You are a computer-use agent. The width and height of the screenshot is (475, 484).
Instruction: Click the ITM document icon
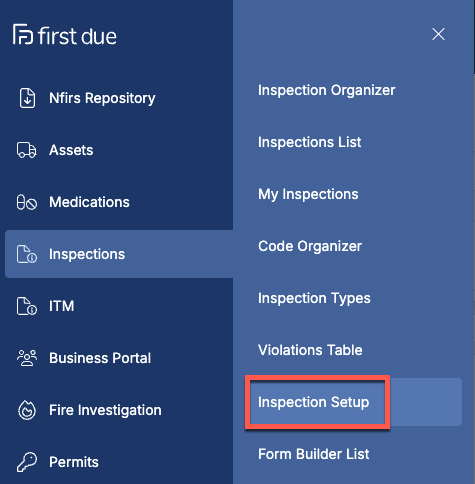click(x=27, y=306)
